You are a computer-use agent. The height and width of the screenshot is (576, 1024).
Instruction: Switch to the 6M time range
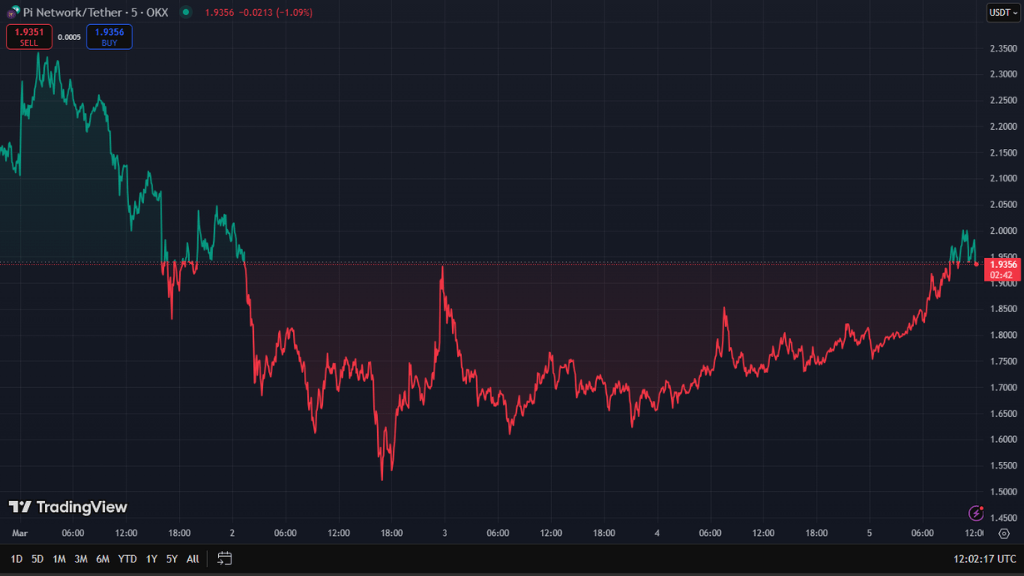tap(103, 559)
